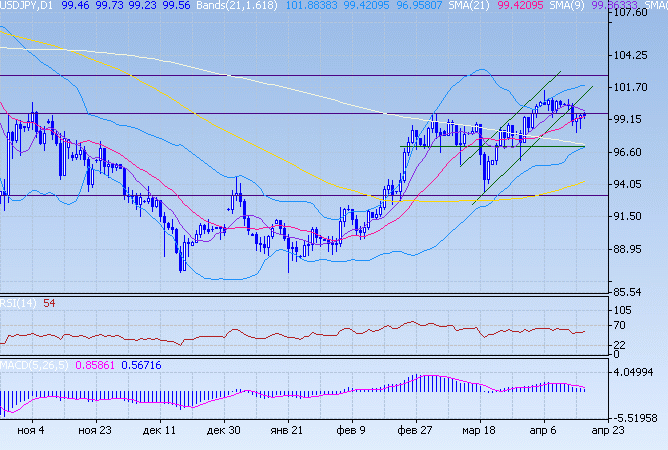668x450 pixels.
Task: Click the -5.51958 MACD scale value
Action: coord(638,415)
